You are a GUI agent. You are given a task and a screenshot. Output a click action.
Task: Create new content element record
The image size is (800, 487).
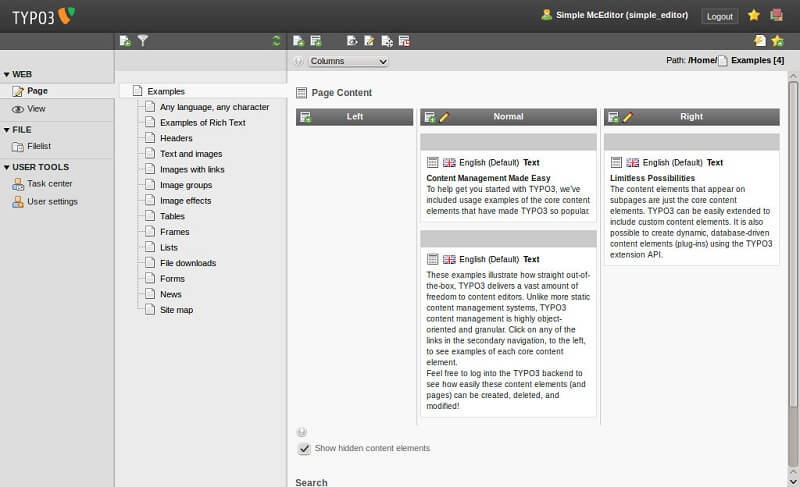pos(316,41)
